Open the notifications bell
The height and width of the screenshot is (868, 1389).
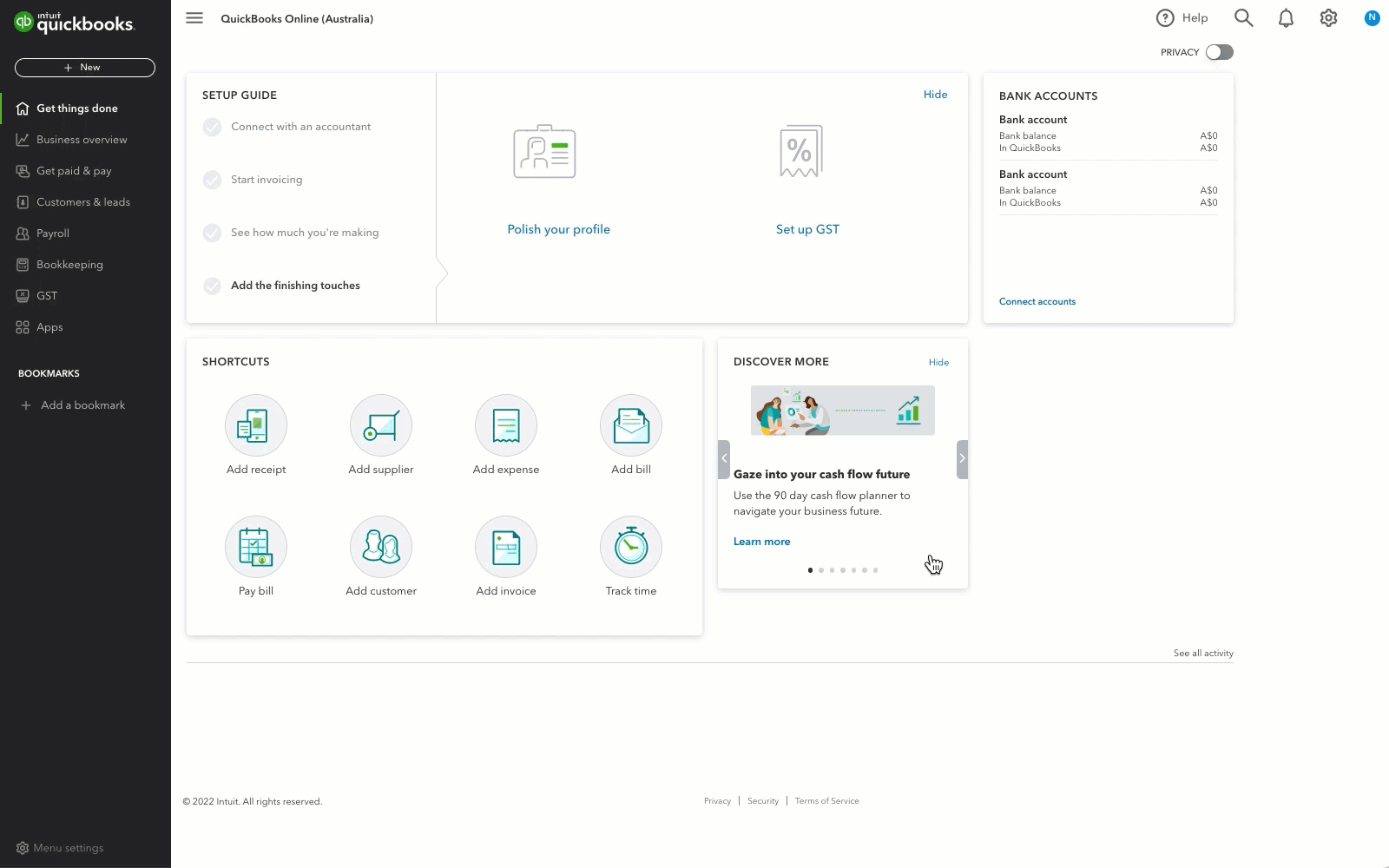click(1286, 18)
